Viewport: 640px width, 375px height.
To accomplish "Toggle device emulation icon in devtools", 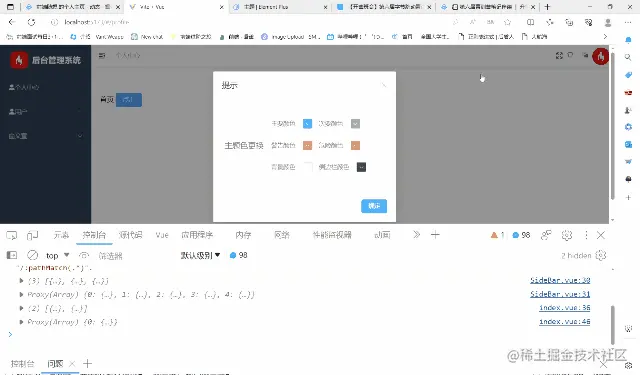I will (x=33, y=235).
